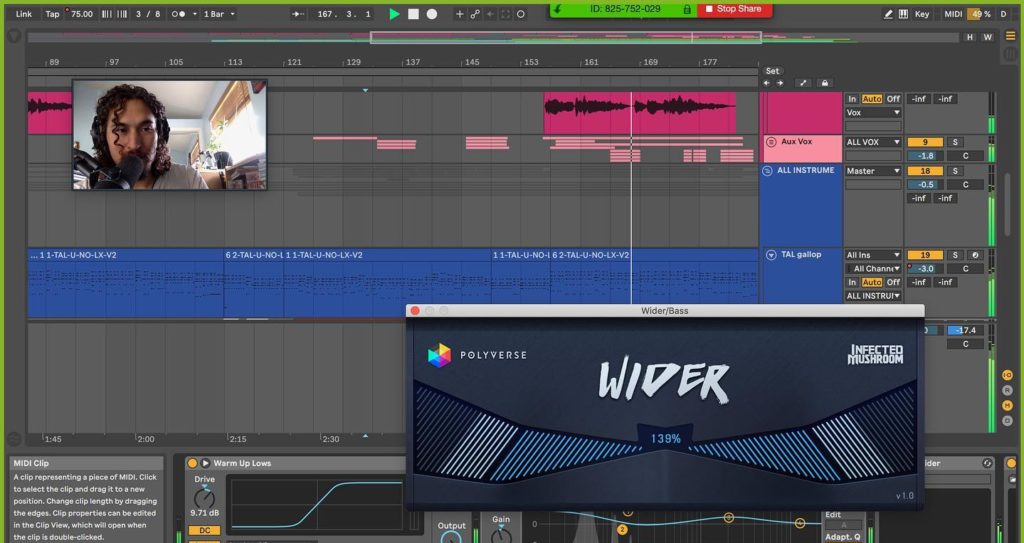Click the Tap tempo button

point(52,14)
